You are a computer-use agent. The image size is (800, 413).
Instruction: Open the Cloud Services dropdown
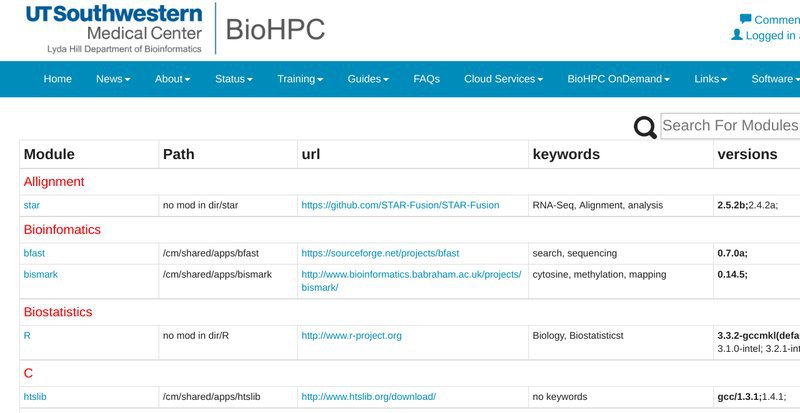click(504, 79)
